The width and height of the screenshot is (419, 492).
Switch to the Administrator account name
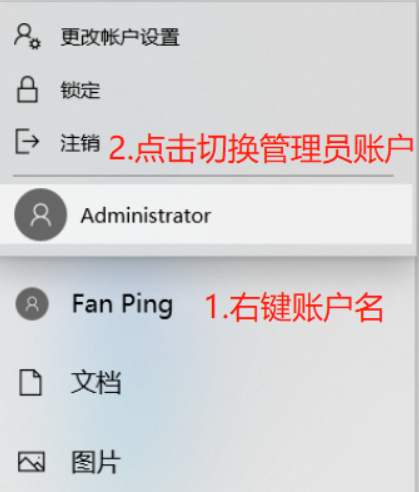click(146, 216)
